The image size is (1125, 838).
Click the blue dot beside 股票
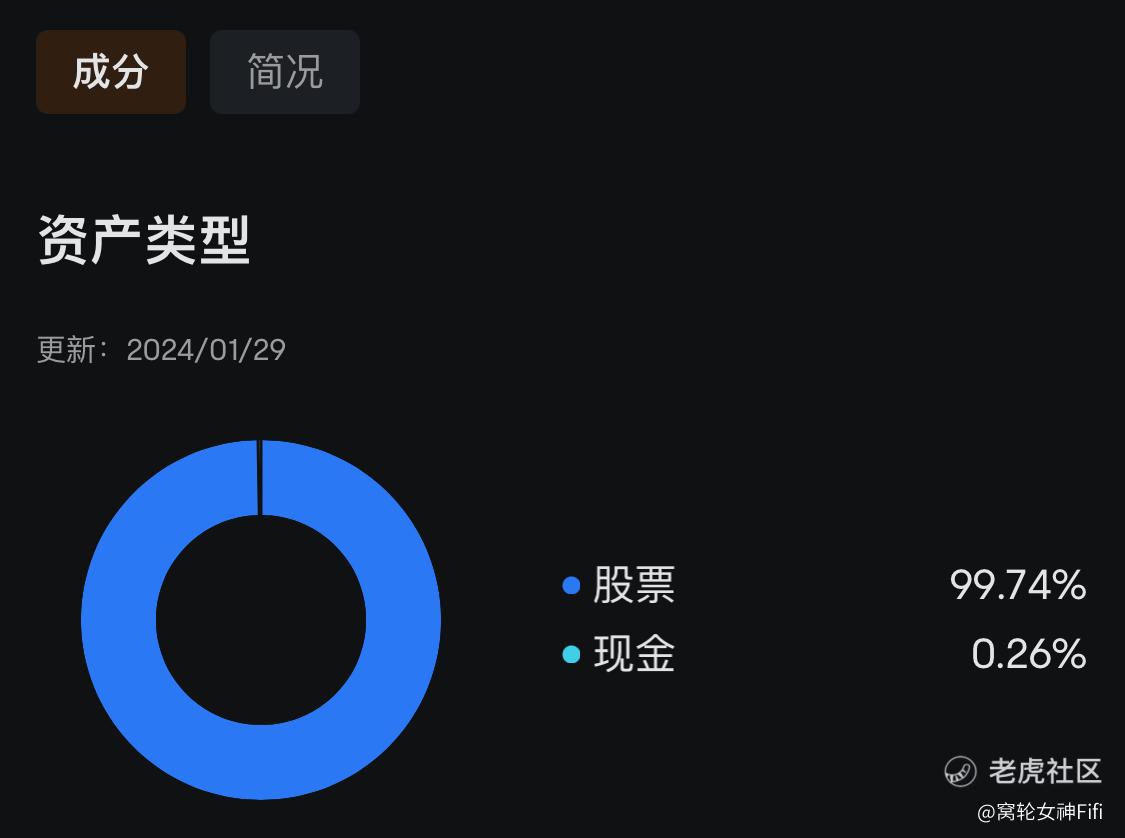(571, 585)
